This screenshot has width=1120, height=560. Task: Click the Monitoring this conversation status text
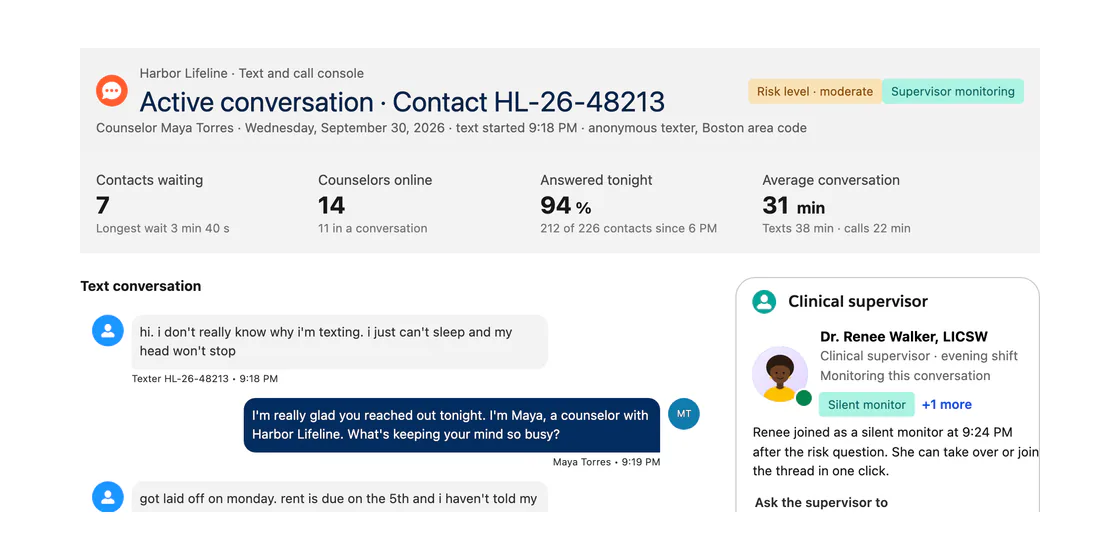click(x=905, y=376)
